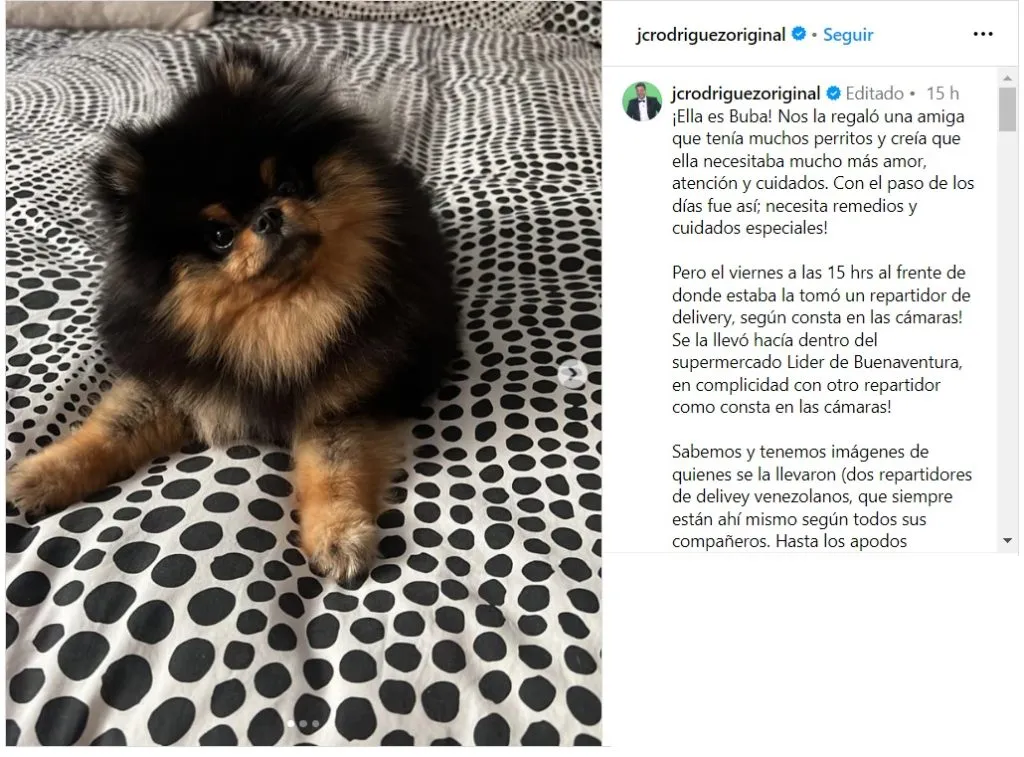The height and width of the screenshot is (757, 1024).
Task: Click the Editado label in caption
Action: [874, 93]
